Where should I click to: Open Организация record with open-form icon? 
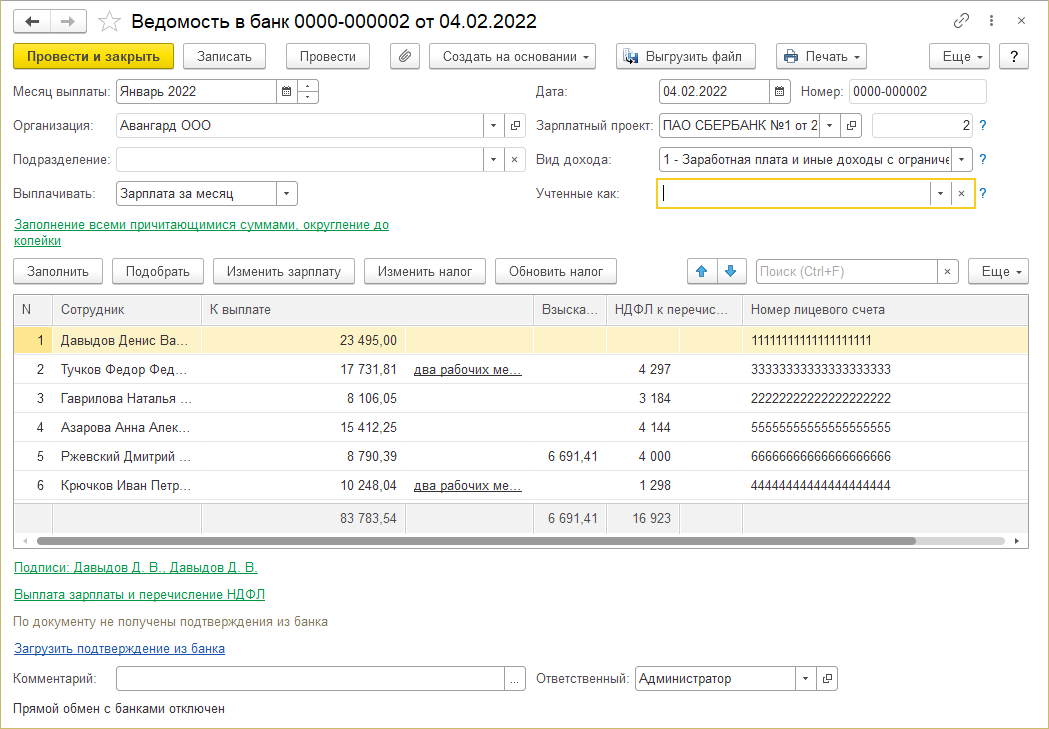(516, 126)
